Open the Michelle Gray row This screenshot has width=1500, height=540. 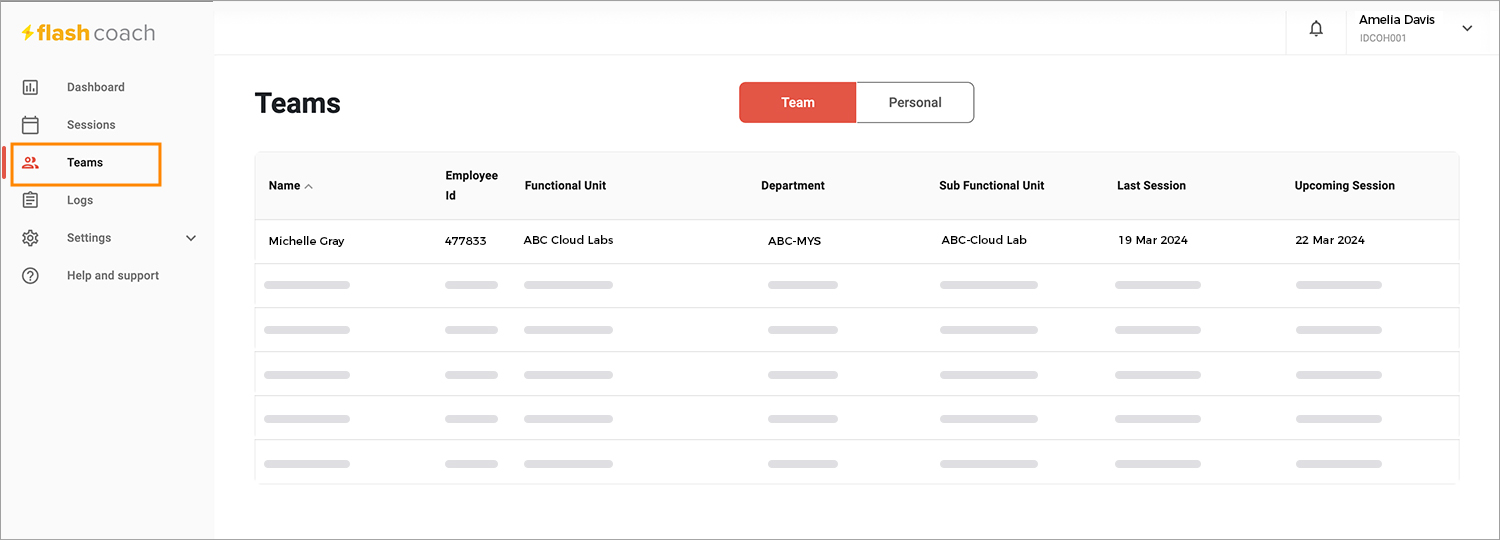pyautogui.click(x=857, y=241)
